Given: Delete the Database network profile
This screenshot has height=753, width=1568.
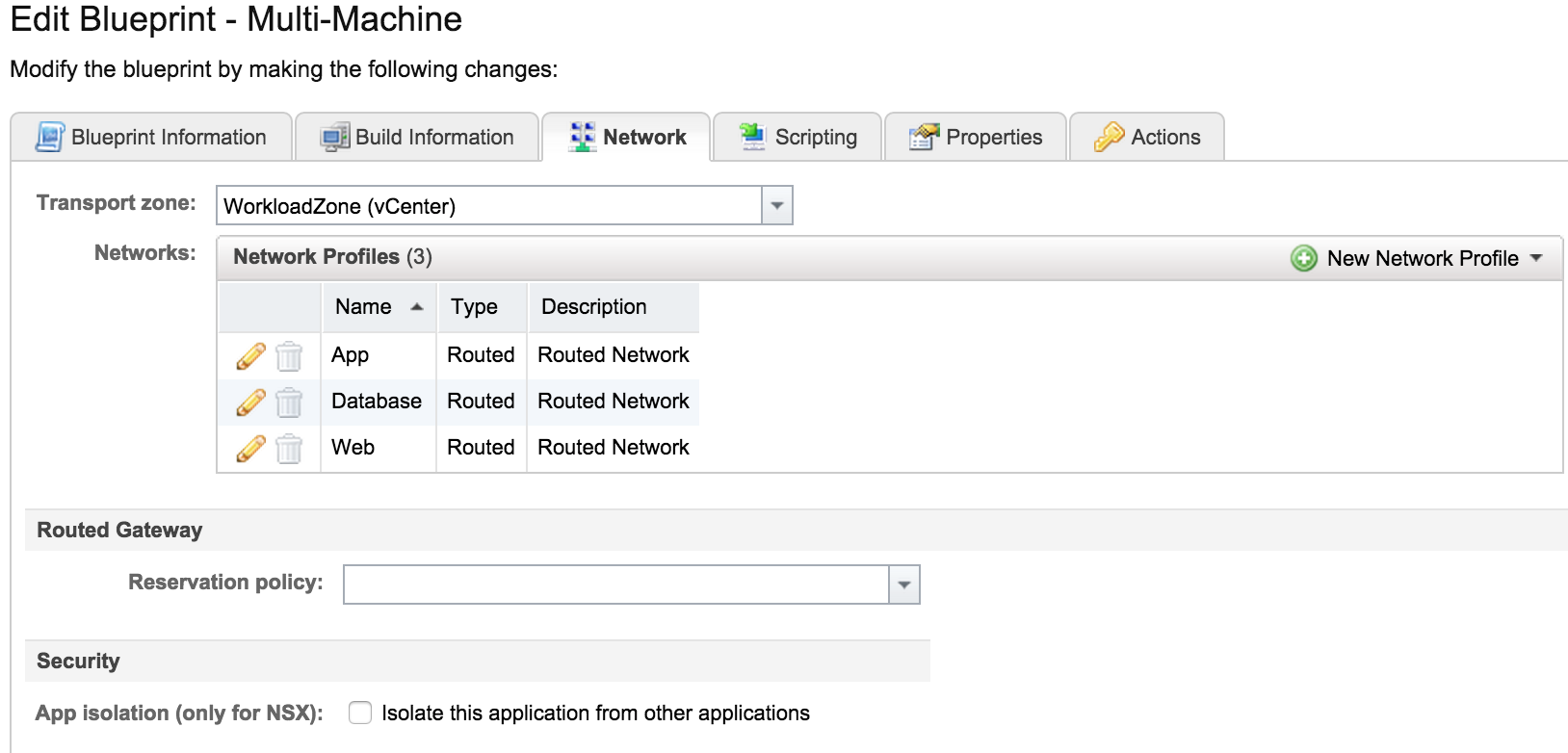Looking at the screenshot, I should (x=289, y=402).
